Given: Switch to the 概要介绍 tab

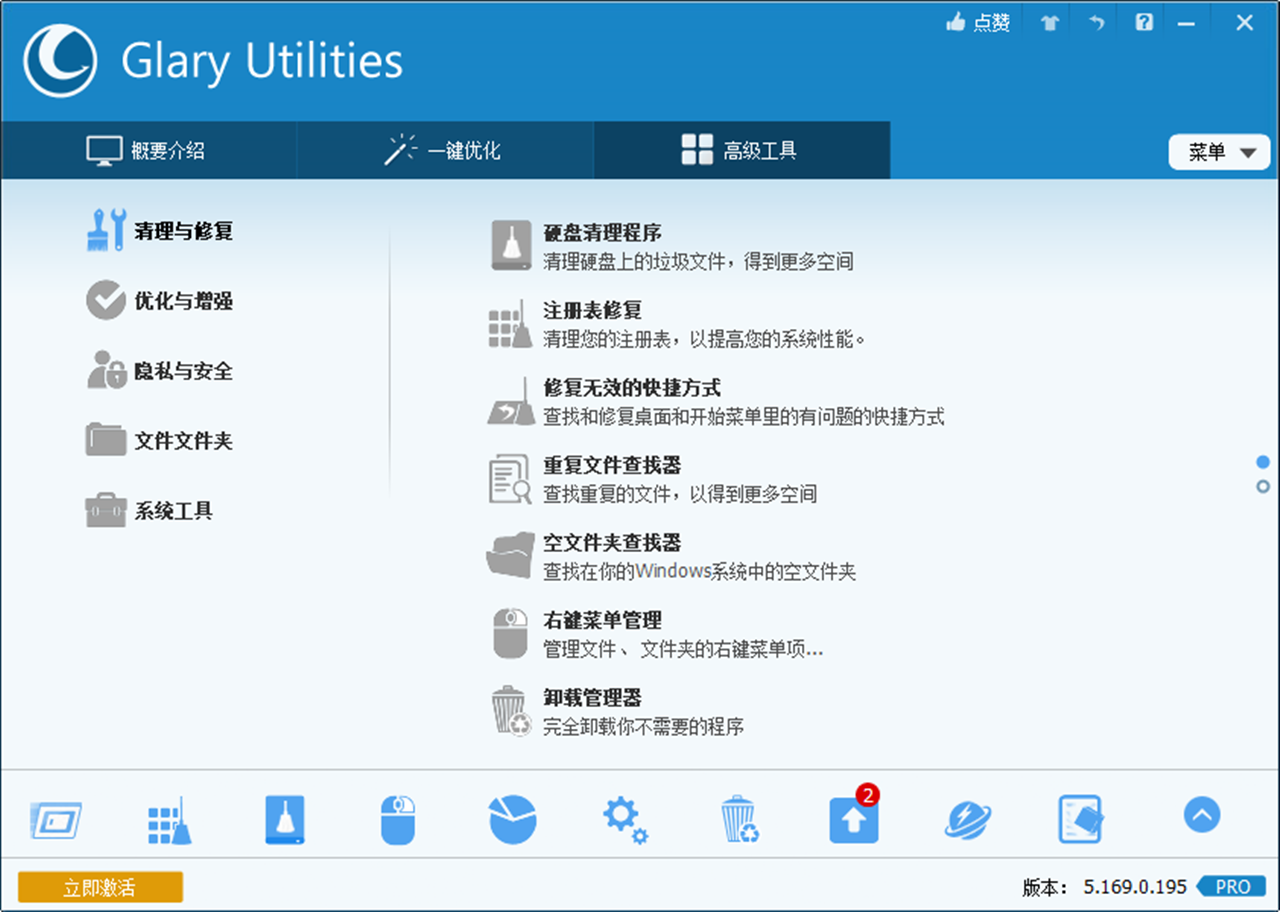Looking at the screenshot, I should pyautogui.click(x=148, y=150).
